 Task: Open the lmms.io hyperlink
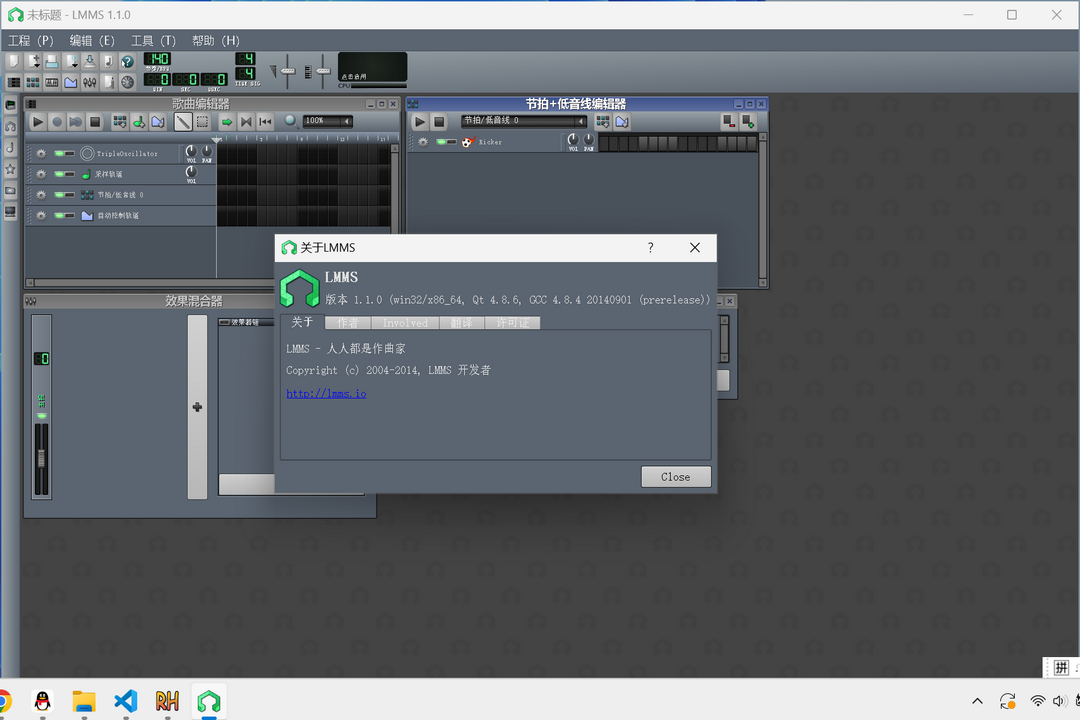[326, 394]
